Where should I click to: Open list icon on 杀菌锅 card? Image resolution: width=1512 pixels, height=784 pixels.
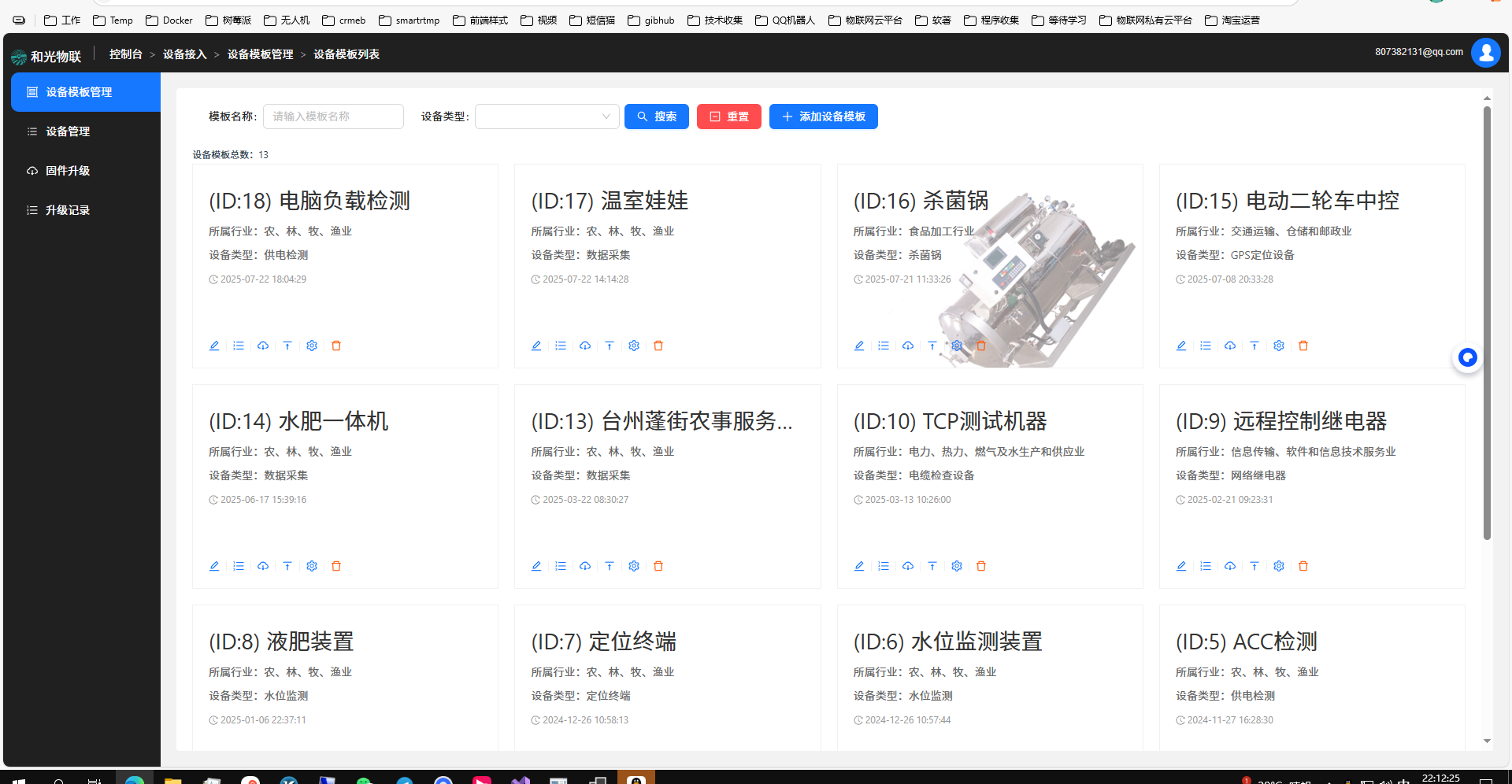[x=884, y=346]
